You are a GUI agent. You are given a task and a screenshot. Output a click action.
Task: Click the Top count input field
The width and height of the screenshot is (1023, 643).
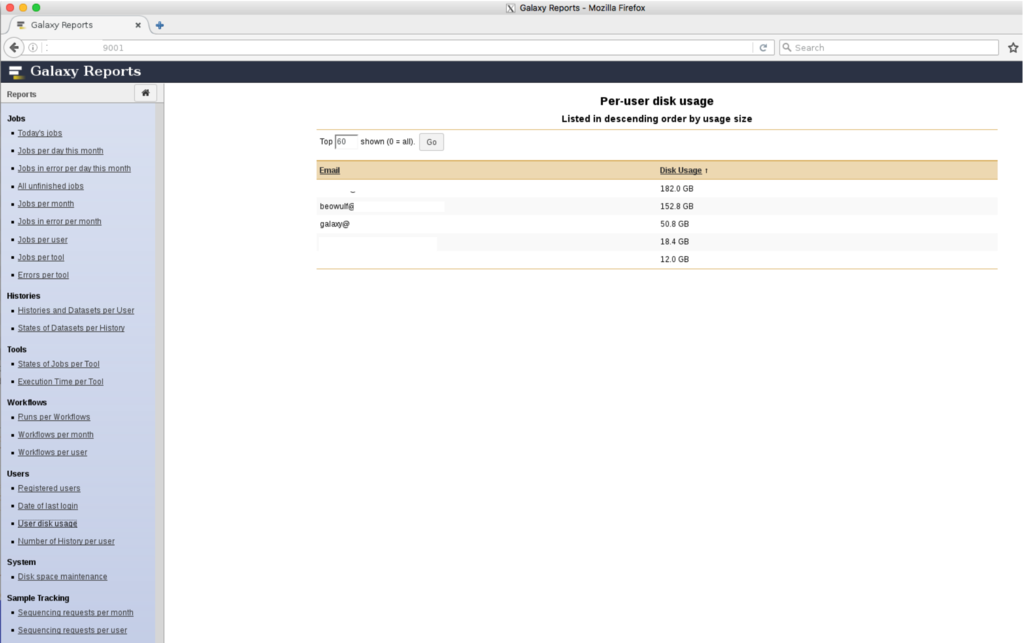346,142
